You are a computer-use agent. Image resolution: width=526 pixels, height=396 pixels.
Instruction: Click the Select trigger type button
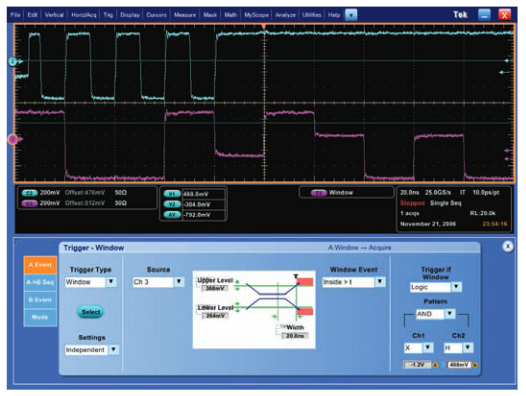tap(91, 312)
